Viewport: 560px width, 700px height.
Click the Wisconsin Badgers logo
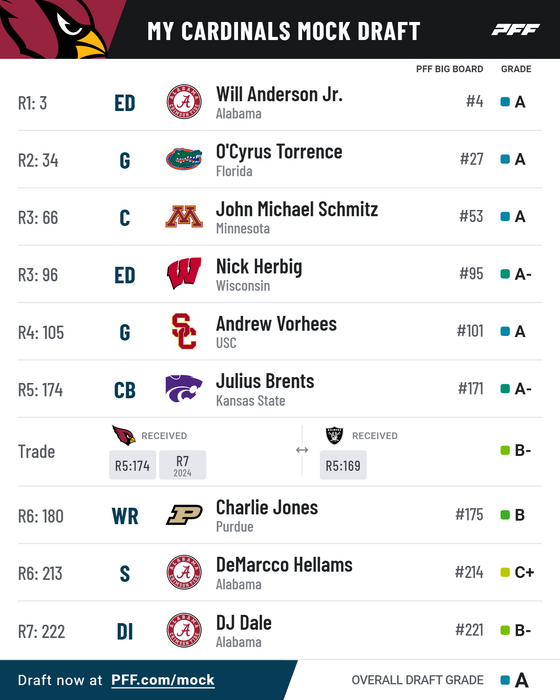click(184, 273)
